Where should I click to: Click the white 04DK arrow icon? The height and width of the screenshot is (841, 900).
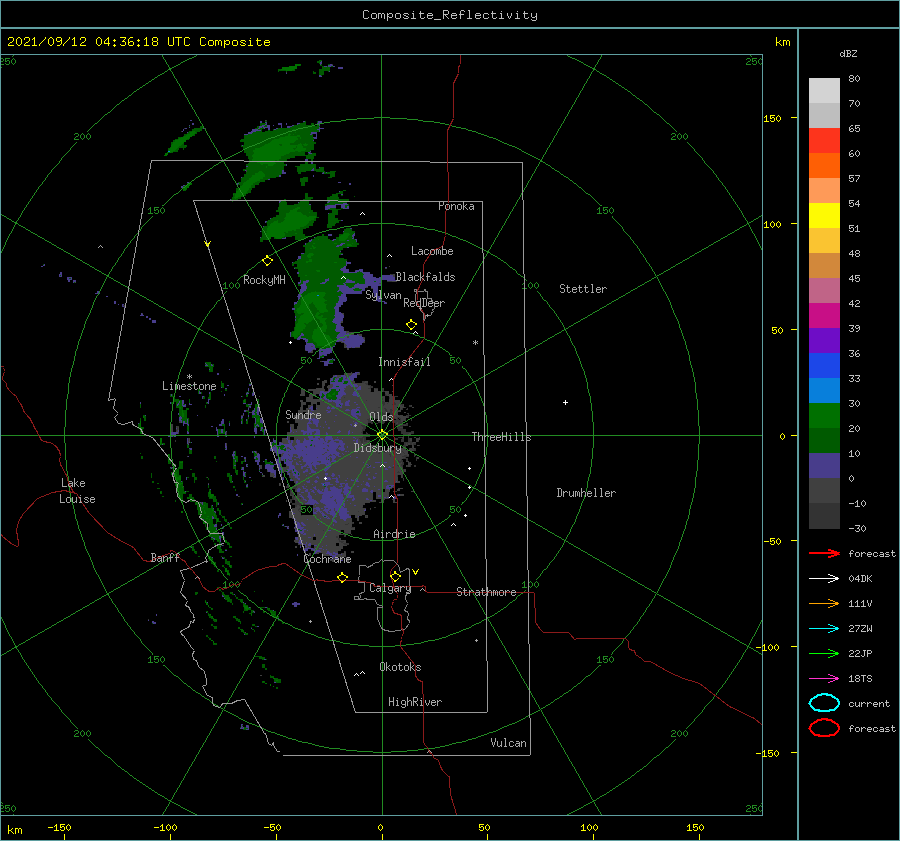tap(824, 578)
